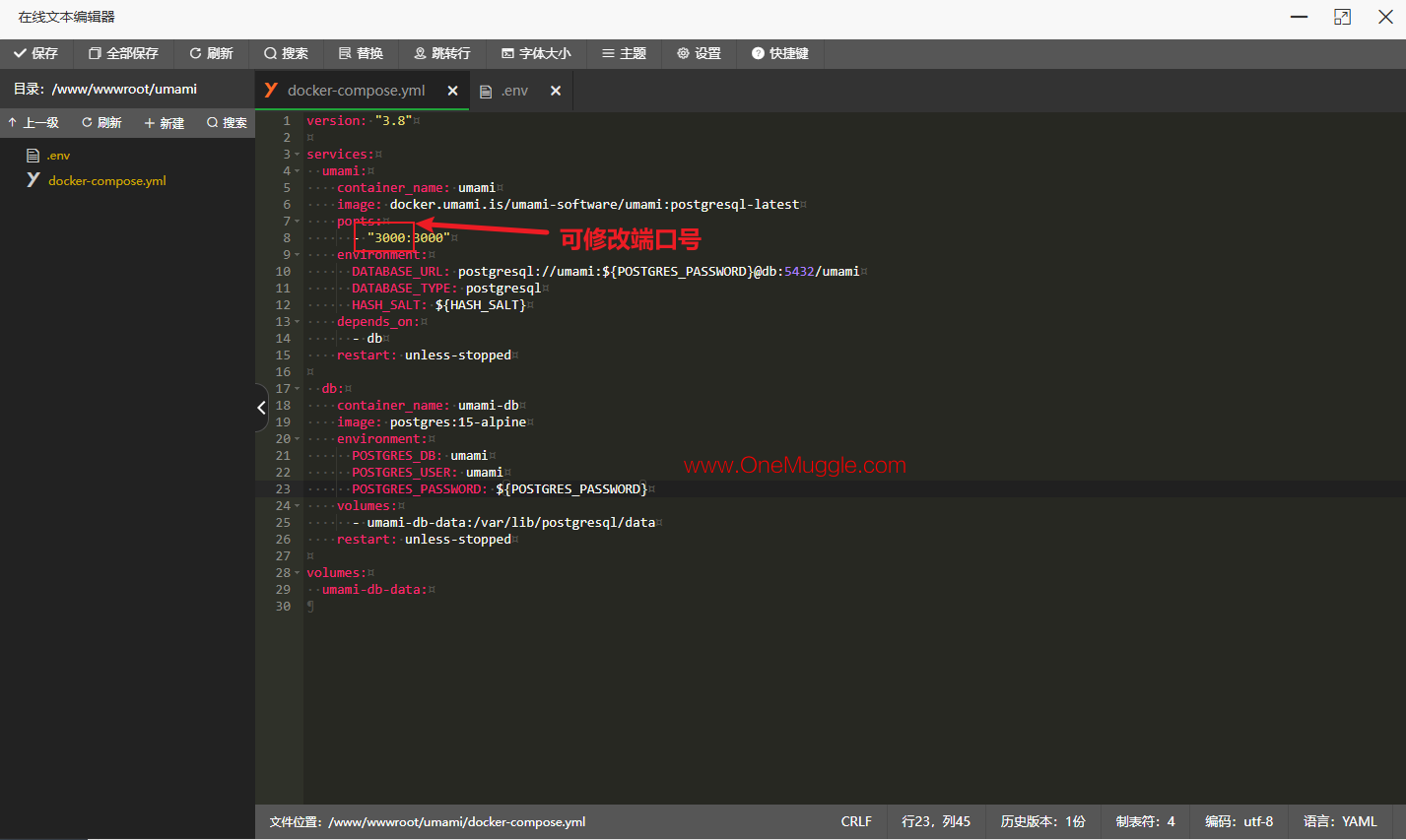This screenshot has height=840, width=1406.
Task: Click the CRLF line ending indicator
Action: [856, 821]
